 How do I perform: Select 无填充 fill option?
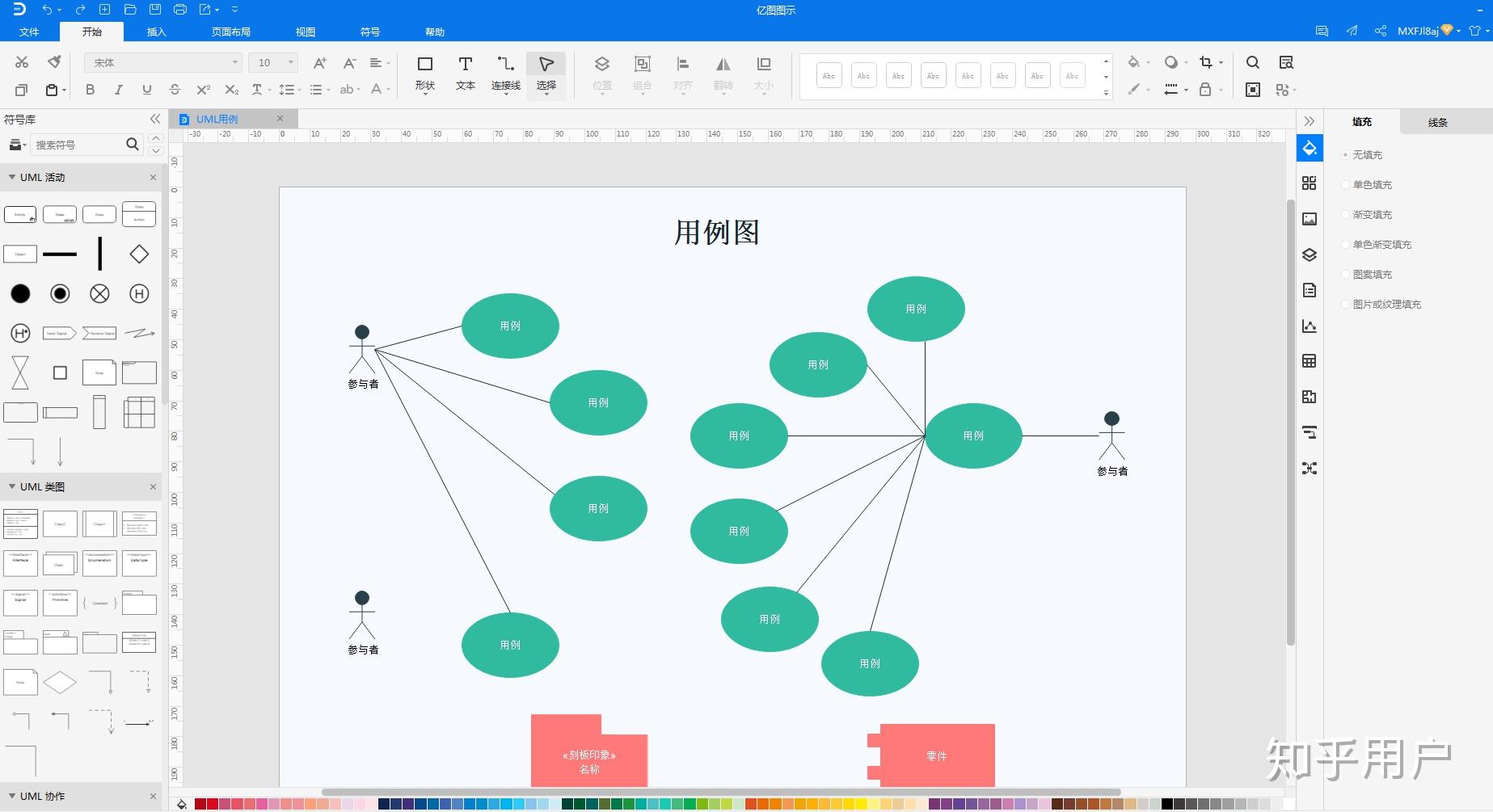1363,154
